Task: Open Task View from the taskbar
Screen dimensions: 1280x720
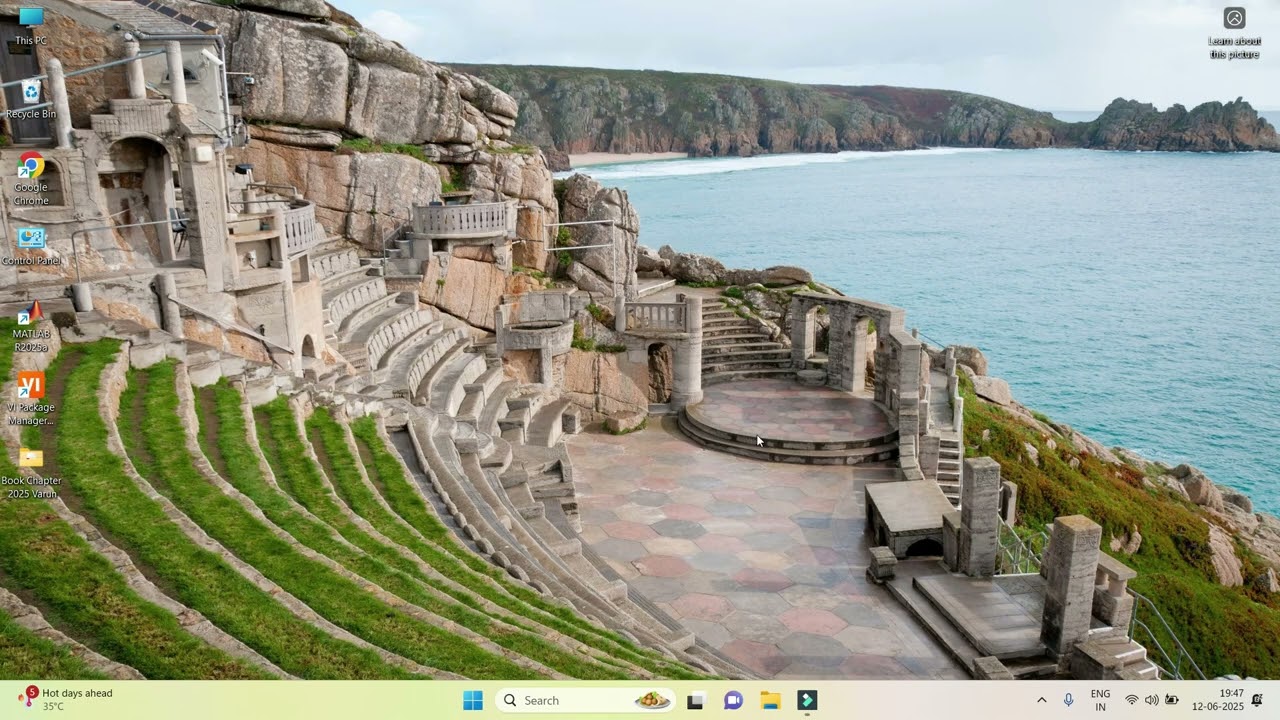Action: (x=695, y=700)
